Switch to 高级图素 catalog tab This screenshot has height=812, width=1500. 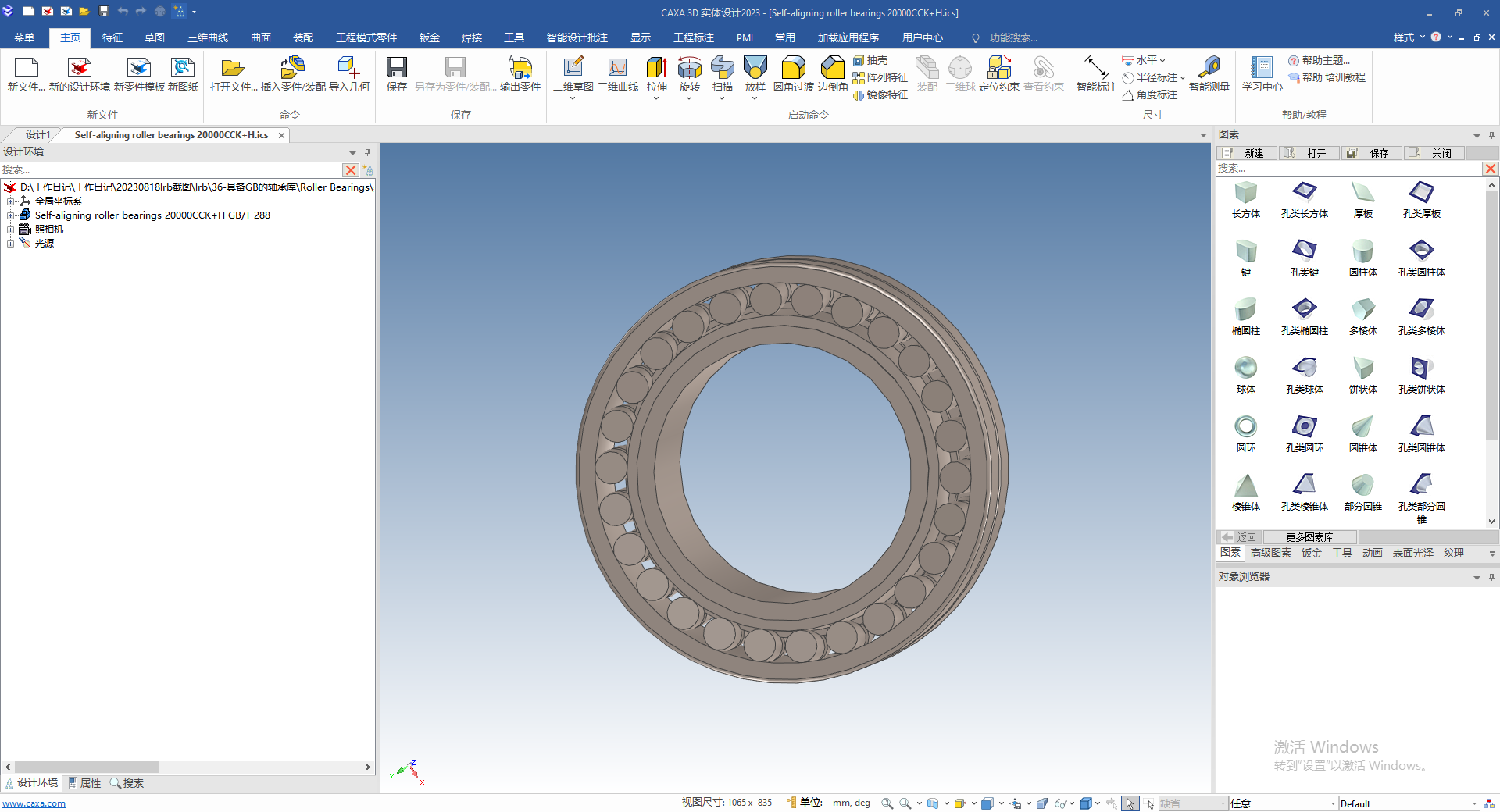pos(1271,553)
